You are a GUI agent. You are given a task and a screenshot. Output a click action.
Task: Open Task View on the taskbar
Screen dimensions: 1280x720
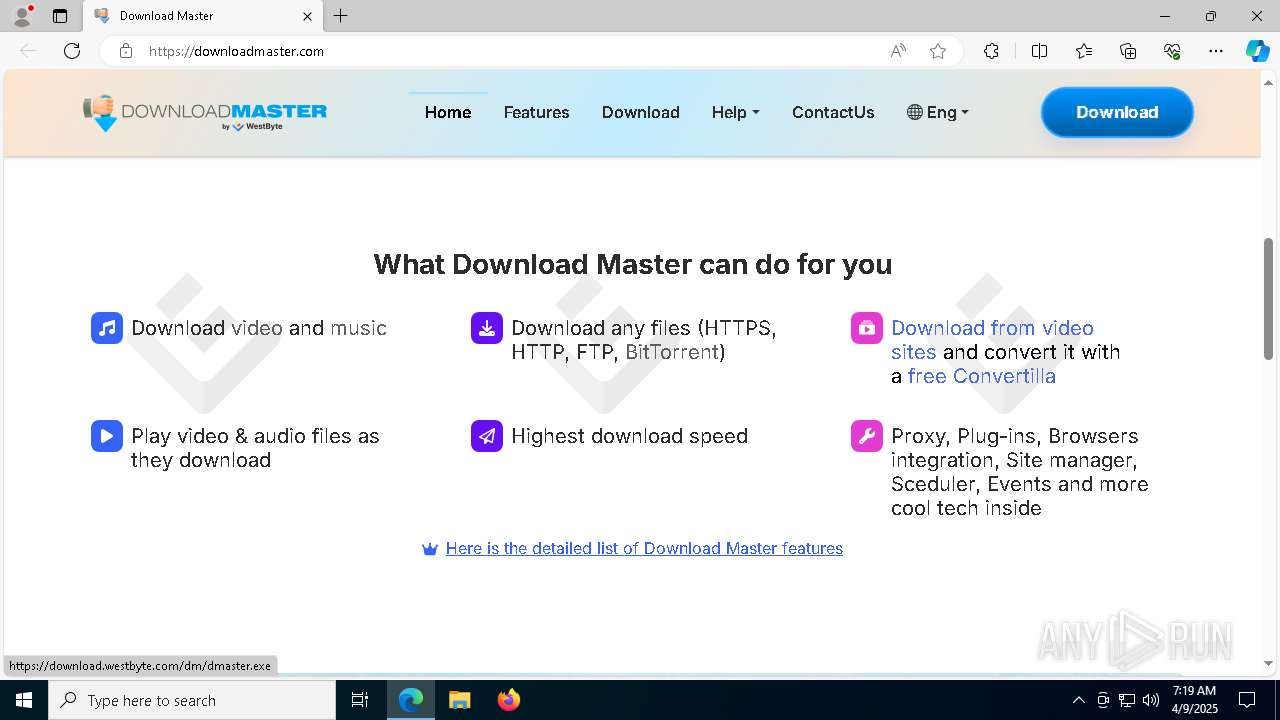coord(360,700)
